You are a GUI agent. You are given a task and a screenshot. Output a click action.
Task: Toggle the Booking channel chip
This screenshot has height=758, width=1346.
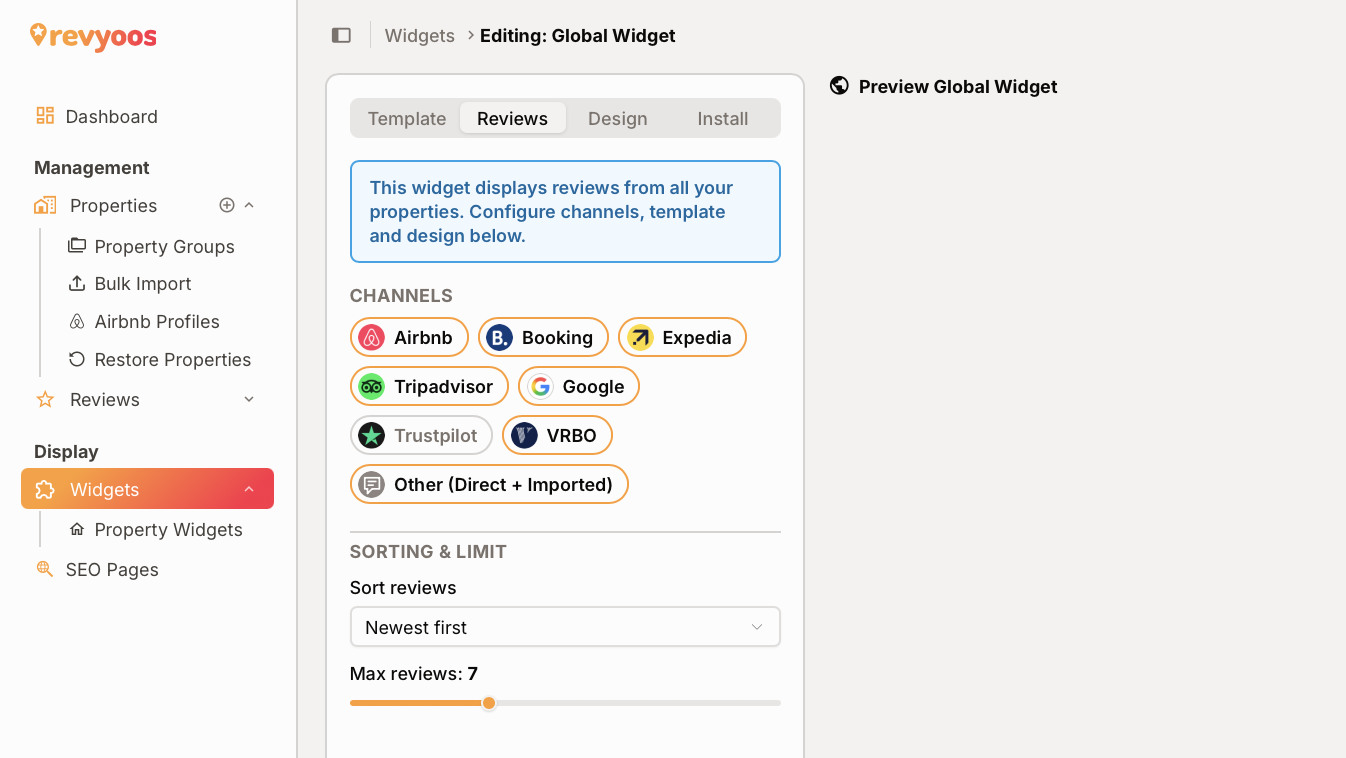(543, 337)
